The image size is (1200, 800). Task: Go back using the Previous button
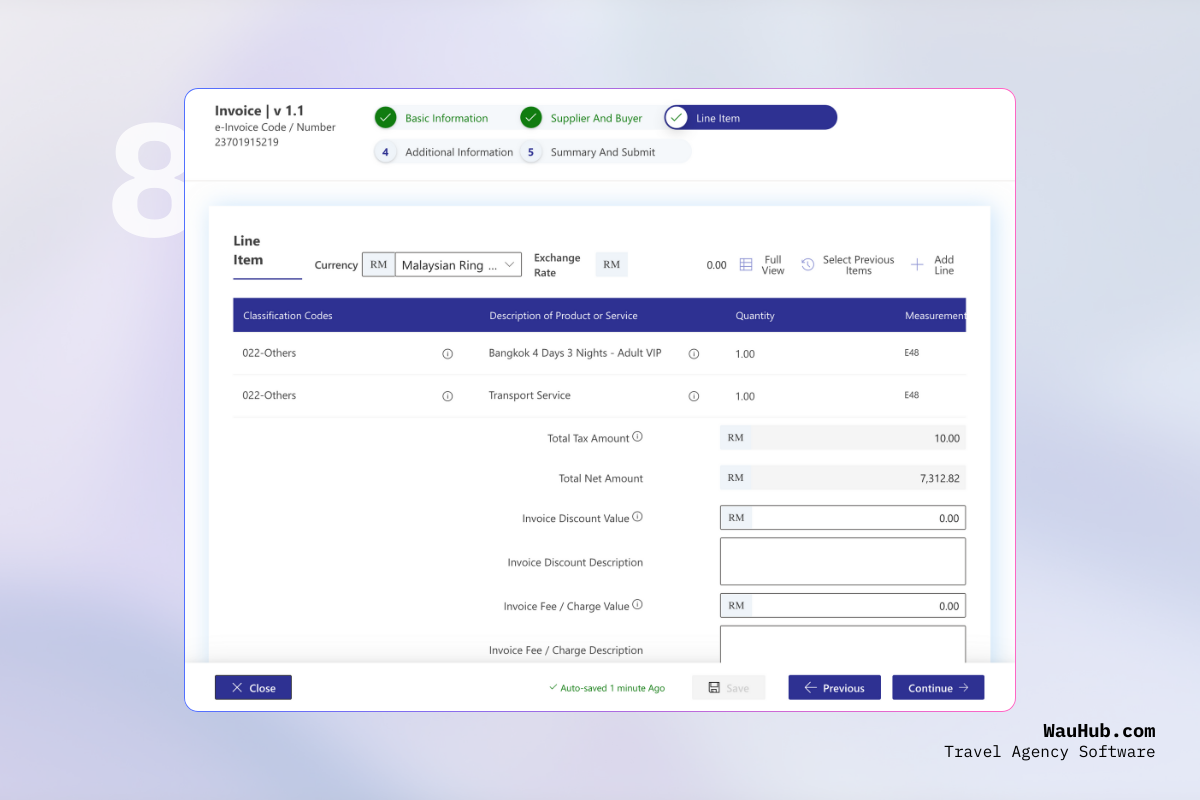point(834,687)
